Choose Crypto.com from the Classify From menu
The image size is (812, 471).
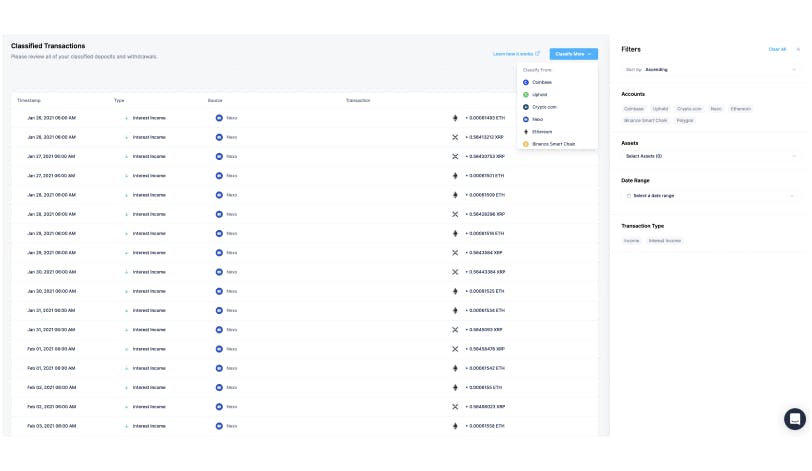(557, 107)
